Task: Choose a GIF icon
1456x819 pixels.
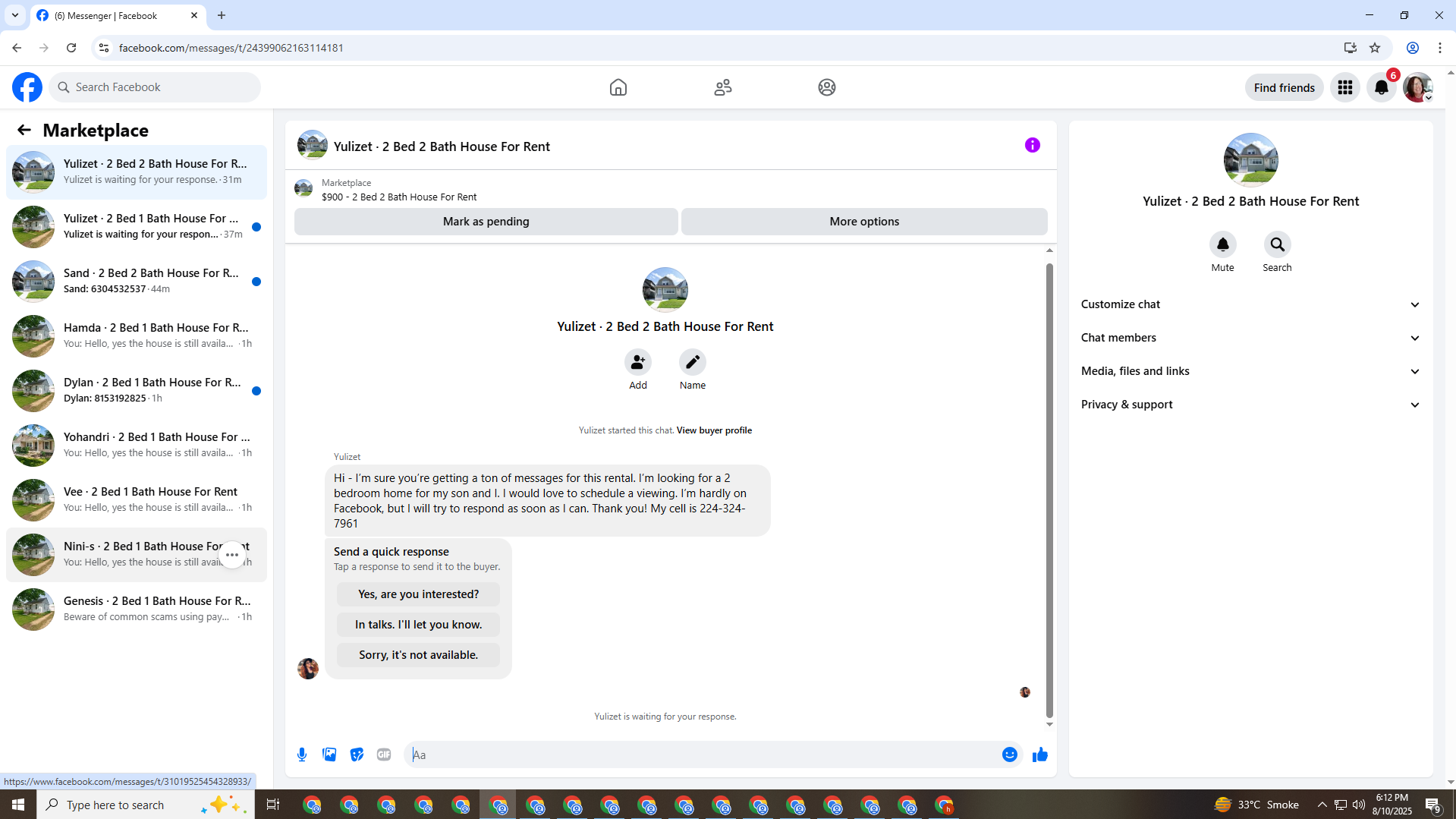Action: (x=384, y=754)
